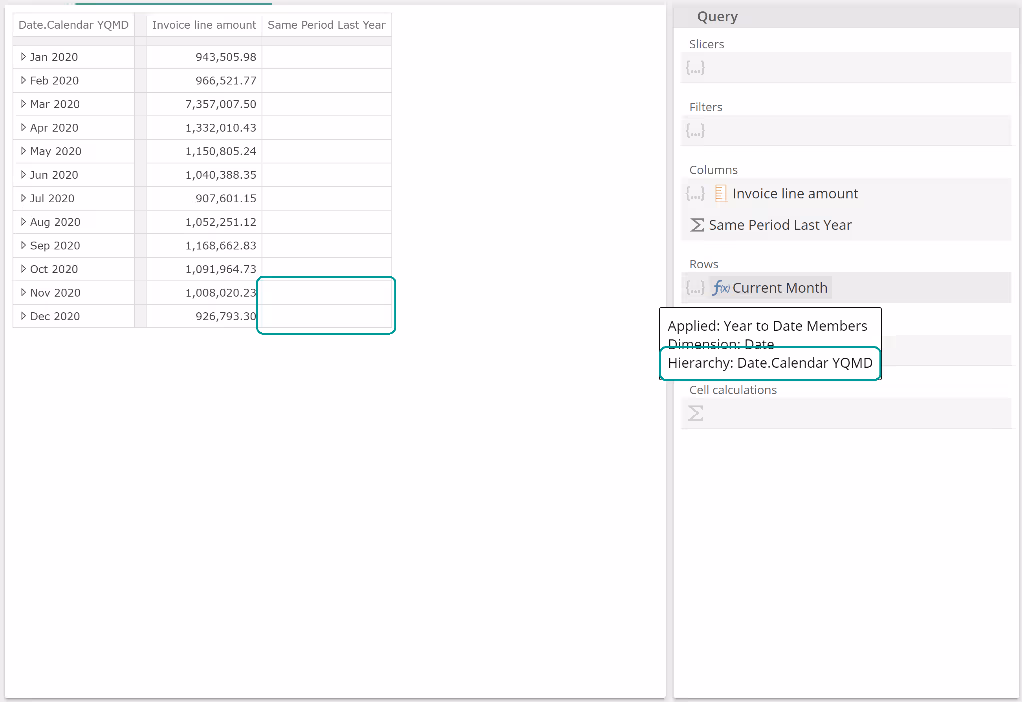Viewport: 1022px width, 702px height.
Task: Click the orange Invoice line amount measure icon
Action: [721, 194]
